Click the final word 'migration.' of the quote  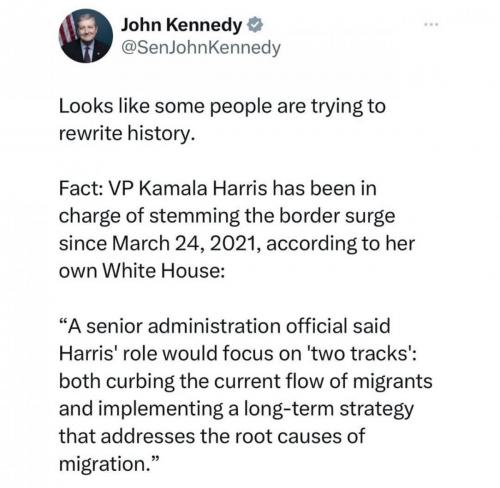tap(103, 464)
